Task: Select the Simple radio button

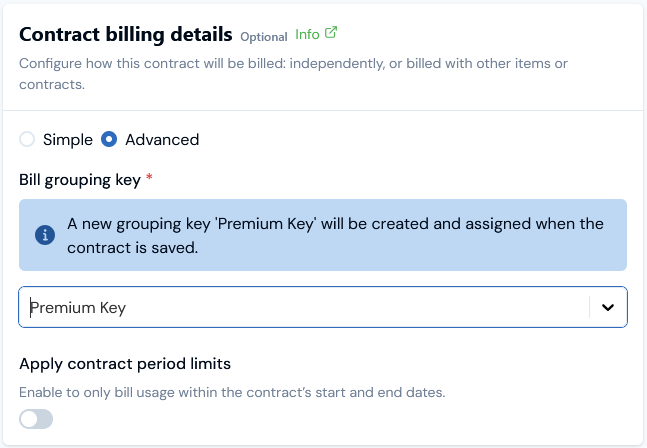Action: click(x=27, y=140)
